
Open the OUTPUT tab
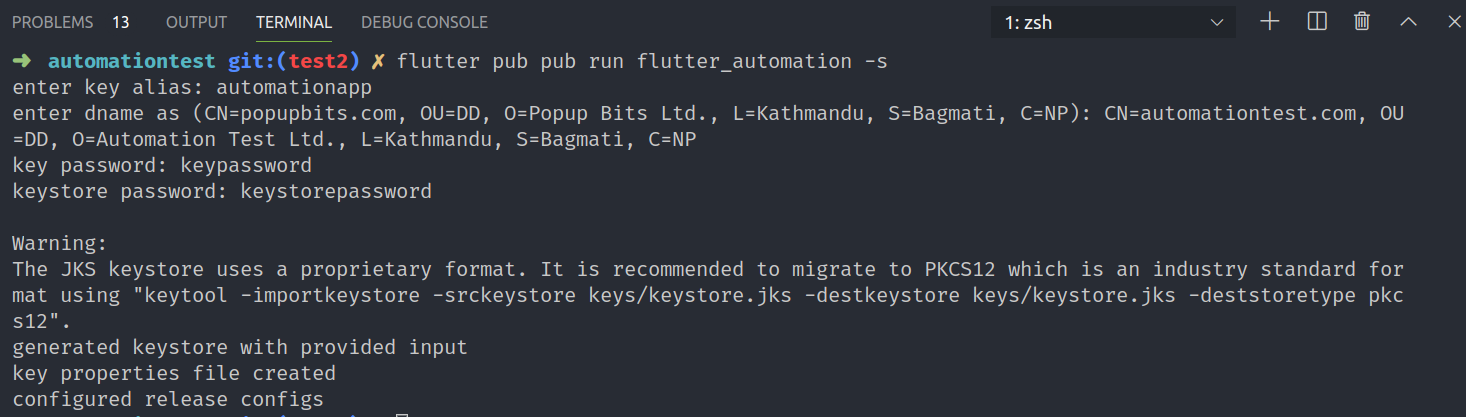(x=196, y=22)
